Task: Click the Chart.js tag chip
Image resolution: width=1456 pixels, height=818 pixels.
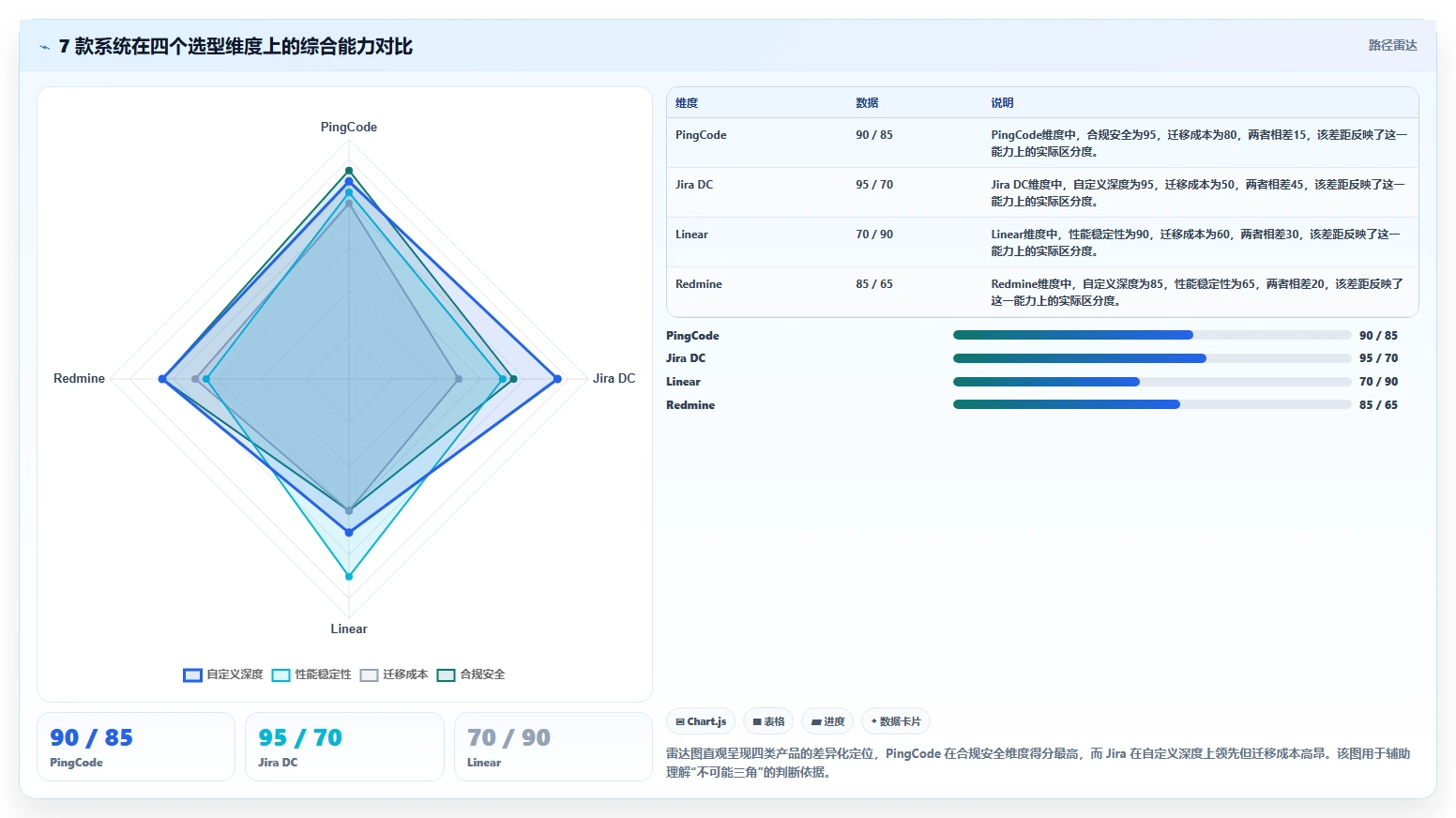Action: tap(701, 721)
